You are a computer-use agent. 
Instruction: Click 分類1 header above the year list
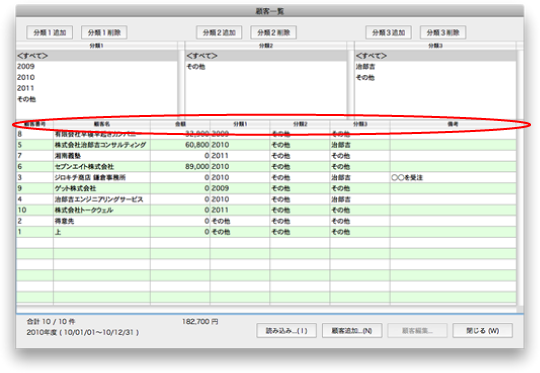click(97, 45)
